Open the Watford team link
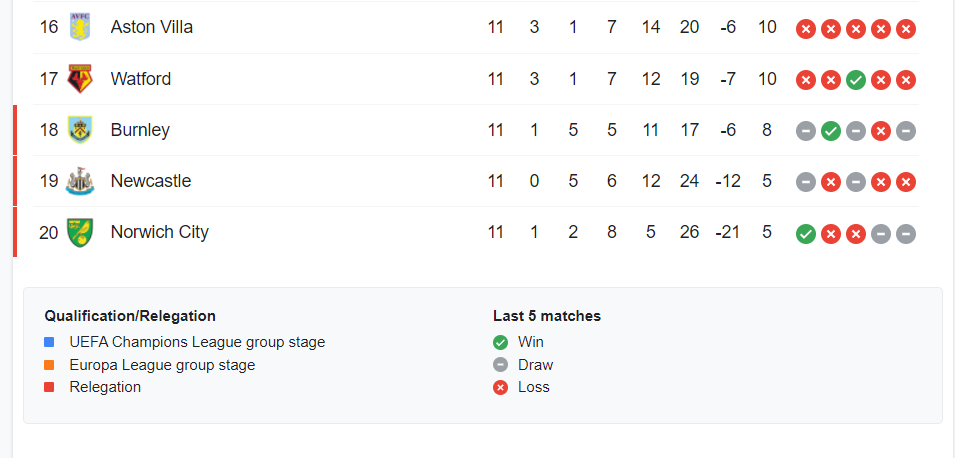This screenshot has height=458, width=955. coord(140,79)
